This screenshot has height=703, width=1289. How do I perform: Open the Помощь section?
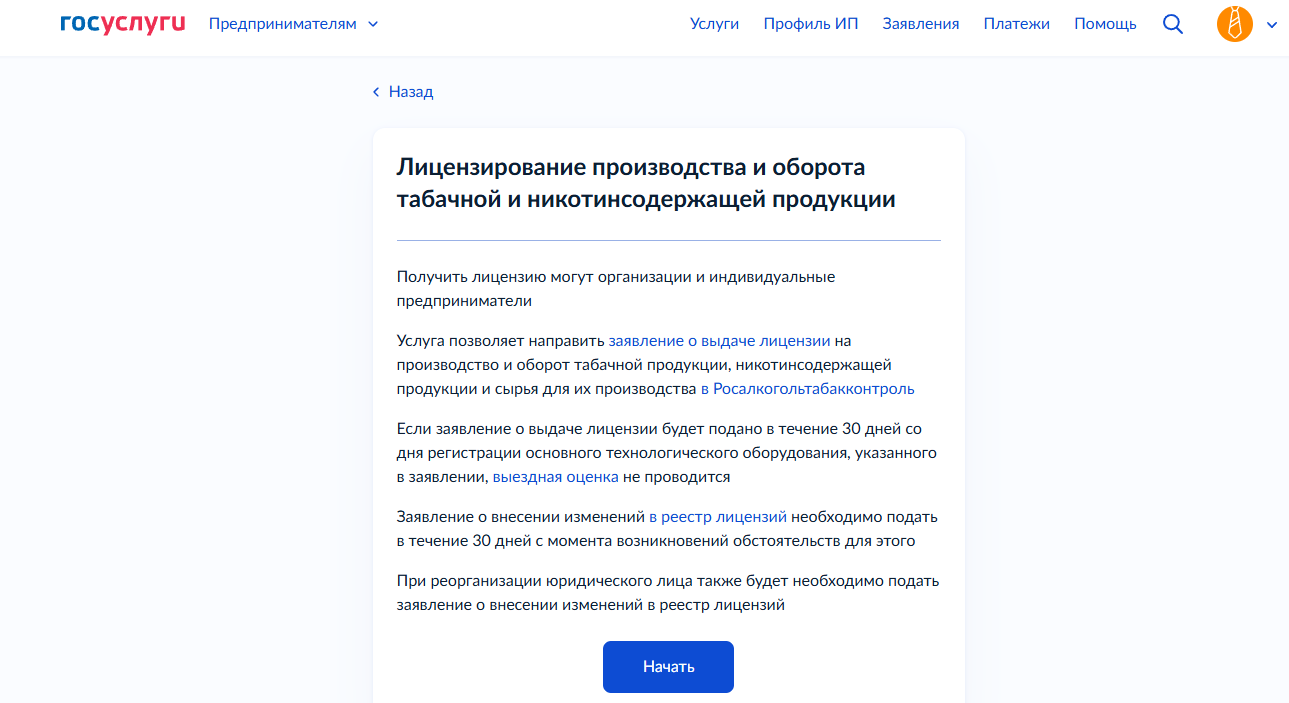click(1104, 23)
